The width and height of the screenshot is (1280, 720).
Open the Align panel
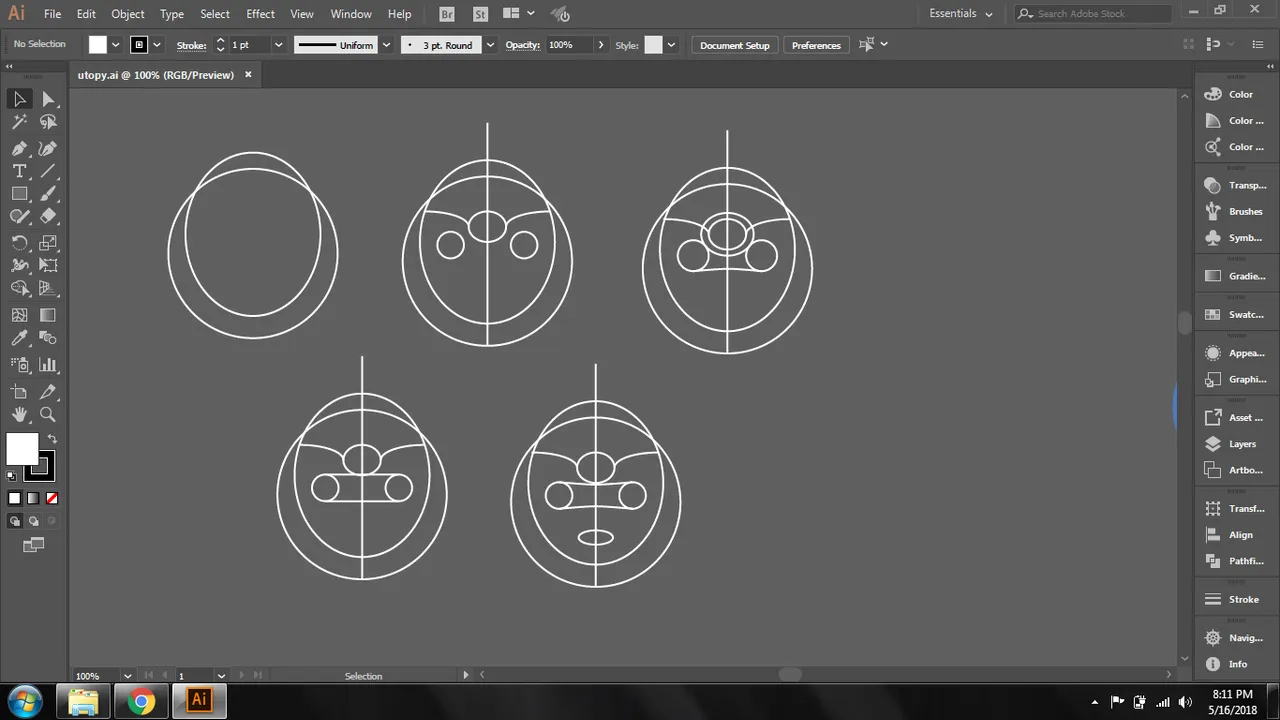coord(1233,535)
